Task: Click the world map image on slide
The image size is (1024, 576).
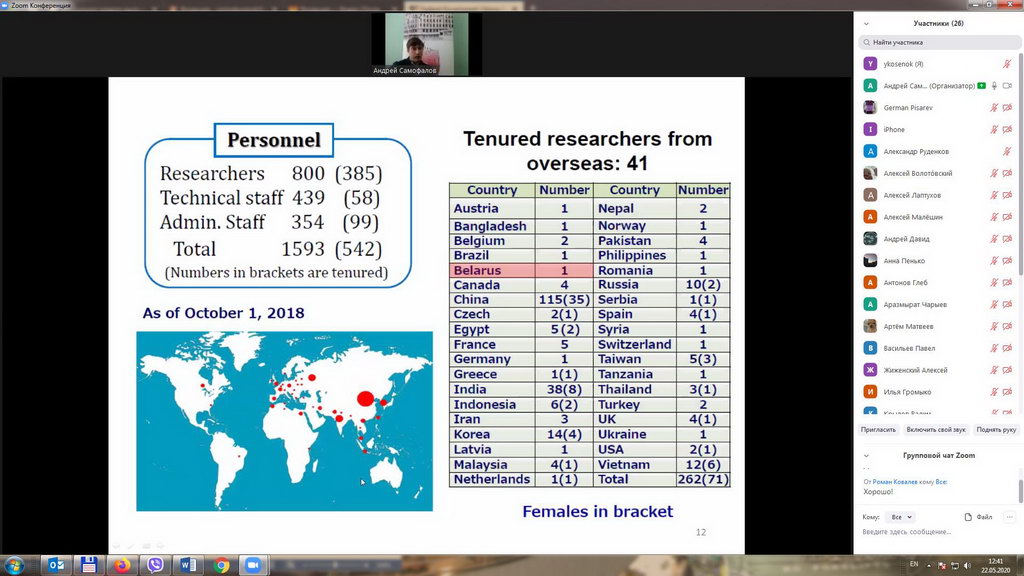Action: 284,421
